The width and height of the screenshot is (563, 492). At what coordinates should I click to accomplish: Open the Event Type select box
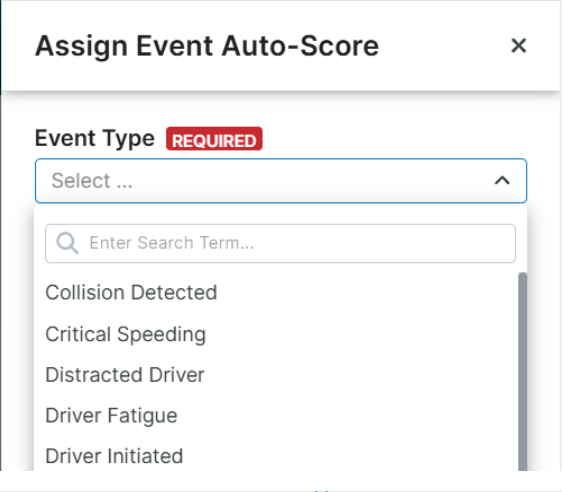(281, 181)
